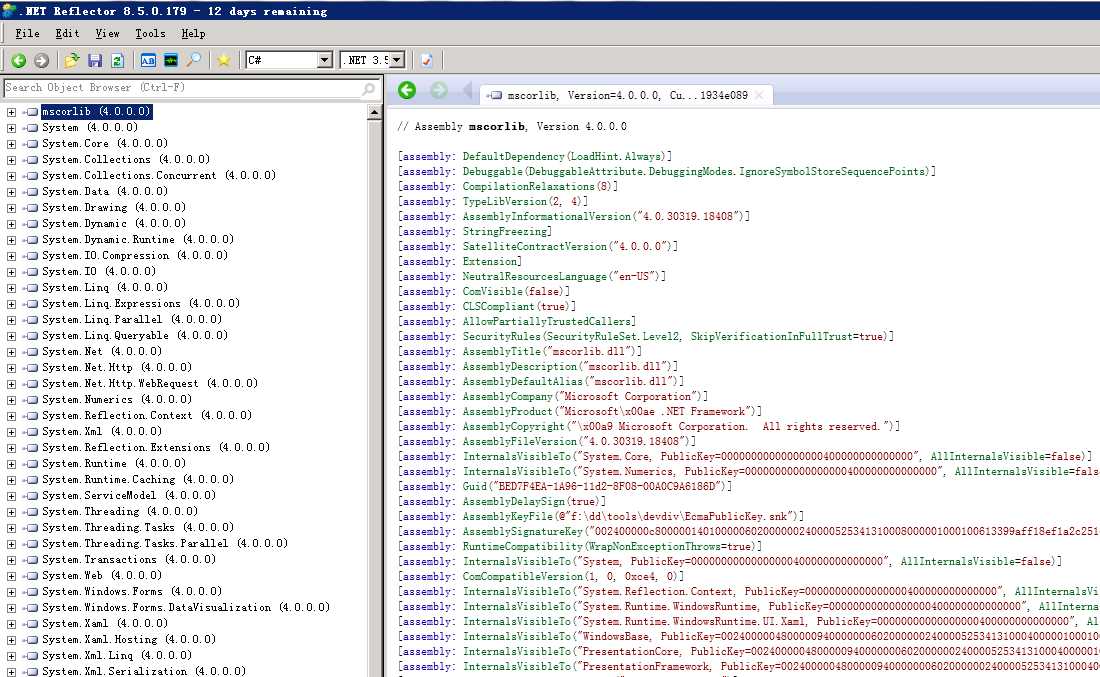Image resolution: width=1100 pixels, height=677 pixels.
Task: Click the ComCompatibleVersion attribute link
Action: 520,577
